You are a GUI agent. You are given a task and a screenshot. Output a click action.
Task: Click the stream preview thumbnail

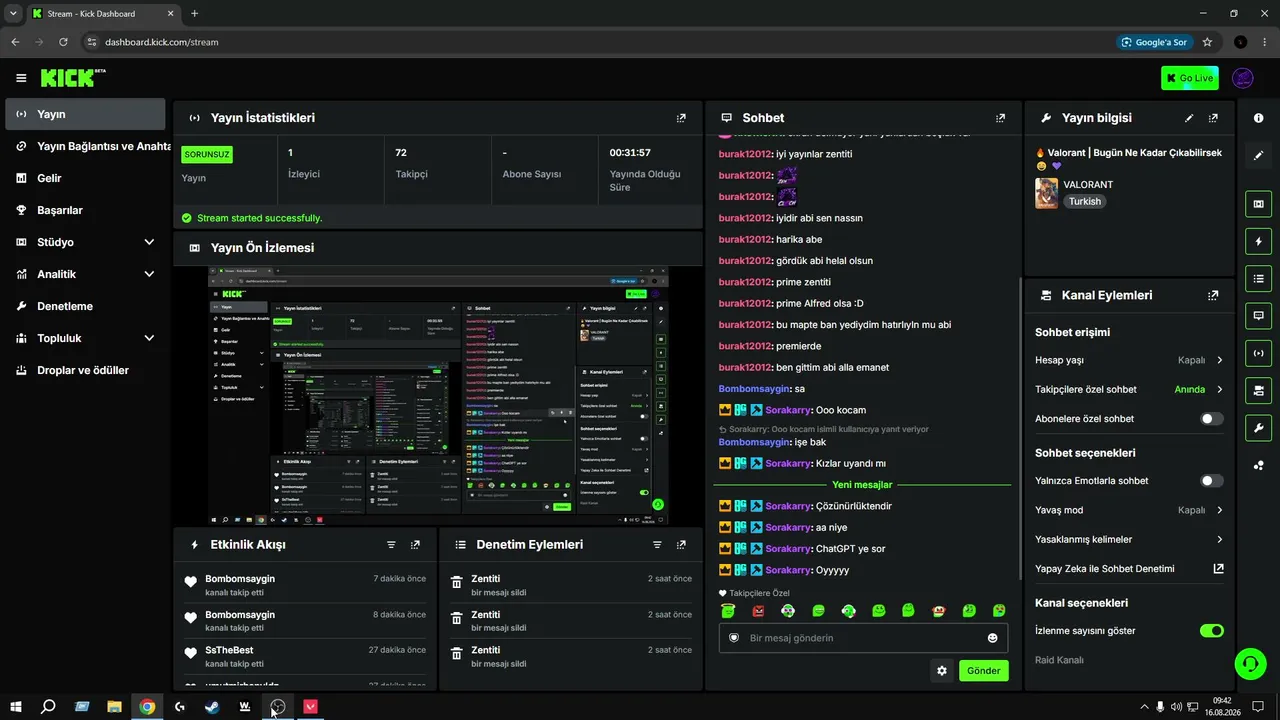coord(438,396)
